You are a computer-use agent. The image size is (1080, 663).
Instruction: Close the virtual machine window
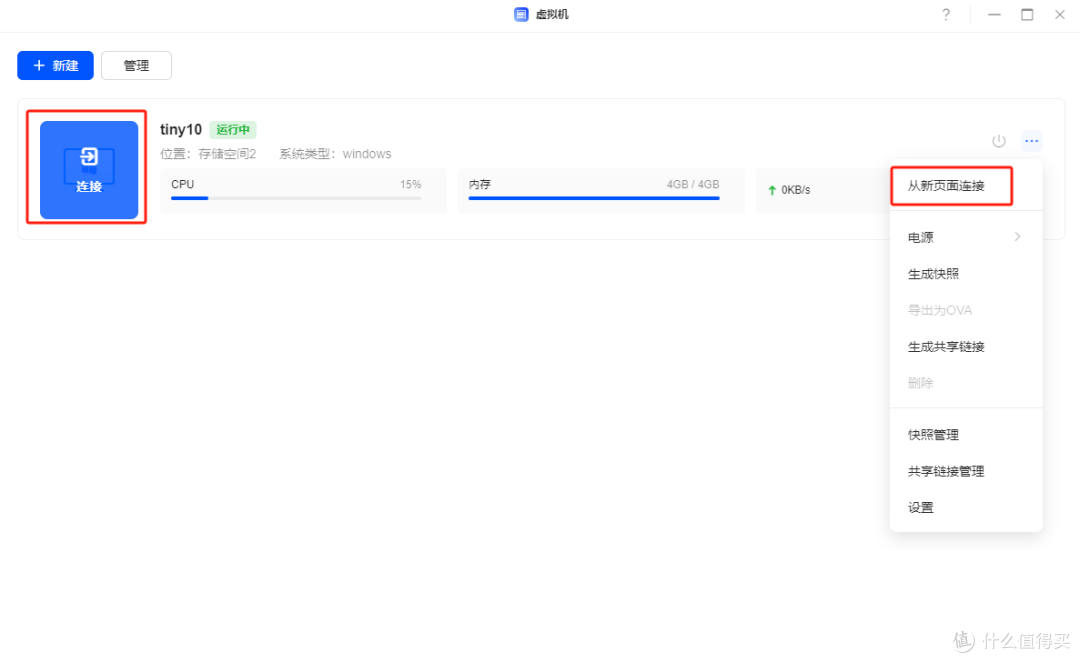click(x=1060, y=14)
